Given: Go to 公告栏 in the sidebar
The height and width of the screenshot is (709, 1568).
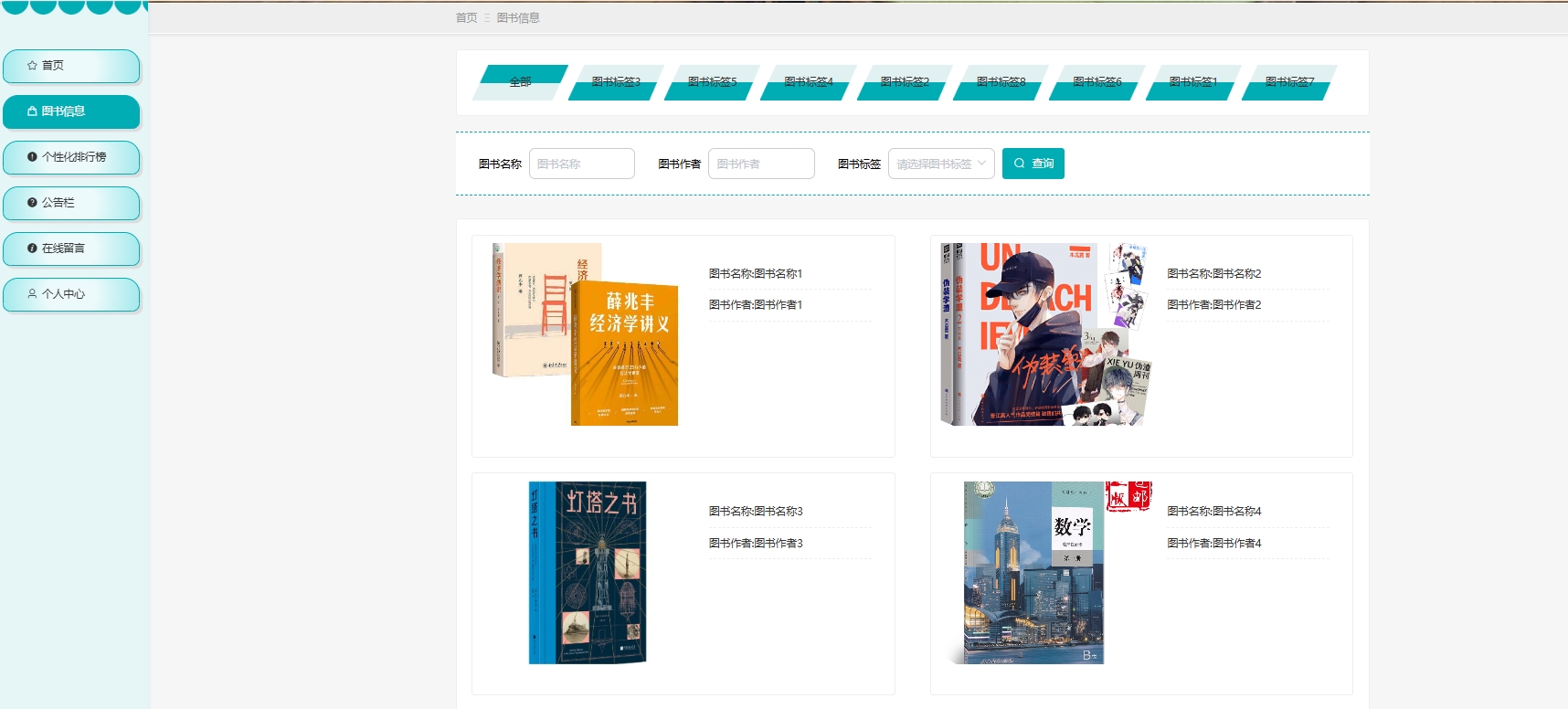Looking at the screenshot, I should [71, 203].
